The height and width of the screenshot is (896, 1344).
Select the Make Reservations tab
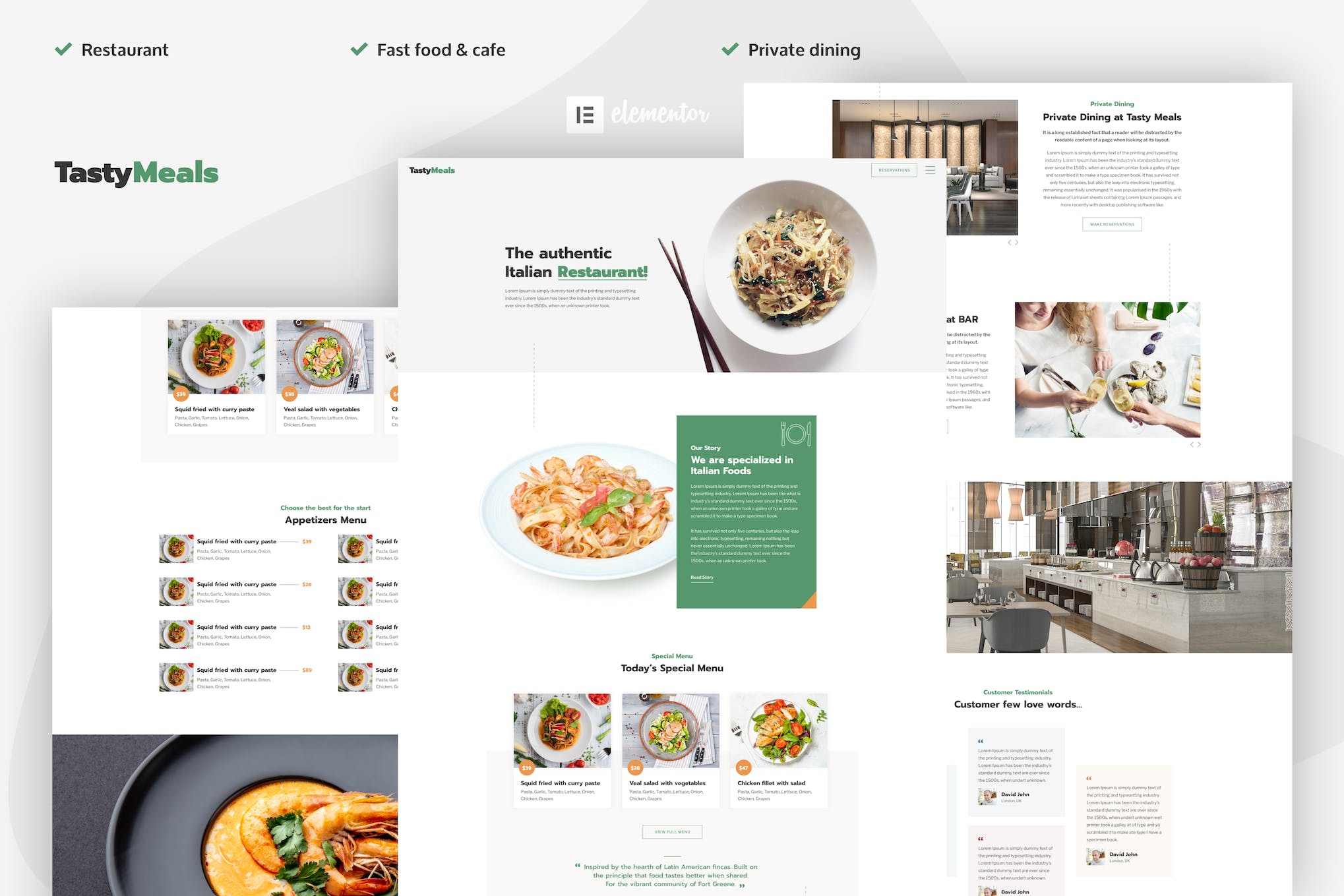(1112, 224)
